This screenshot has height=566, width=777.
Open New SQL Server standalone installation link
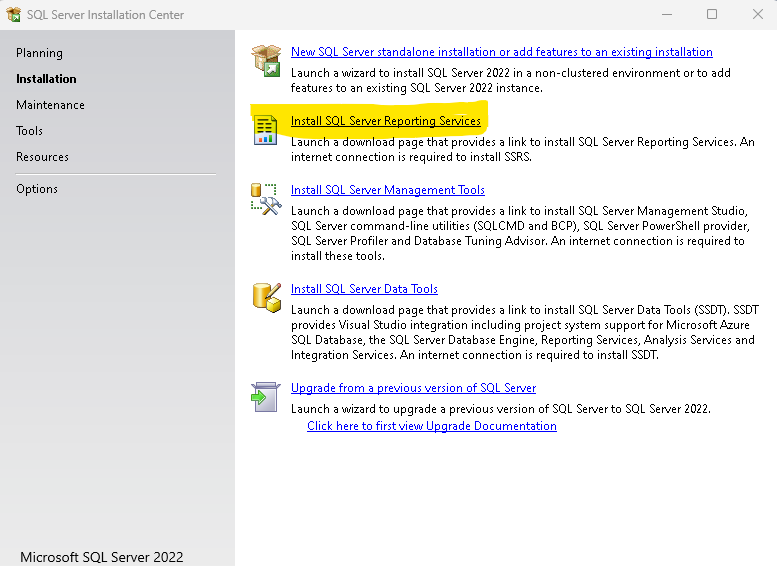(501, 52)
